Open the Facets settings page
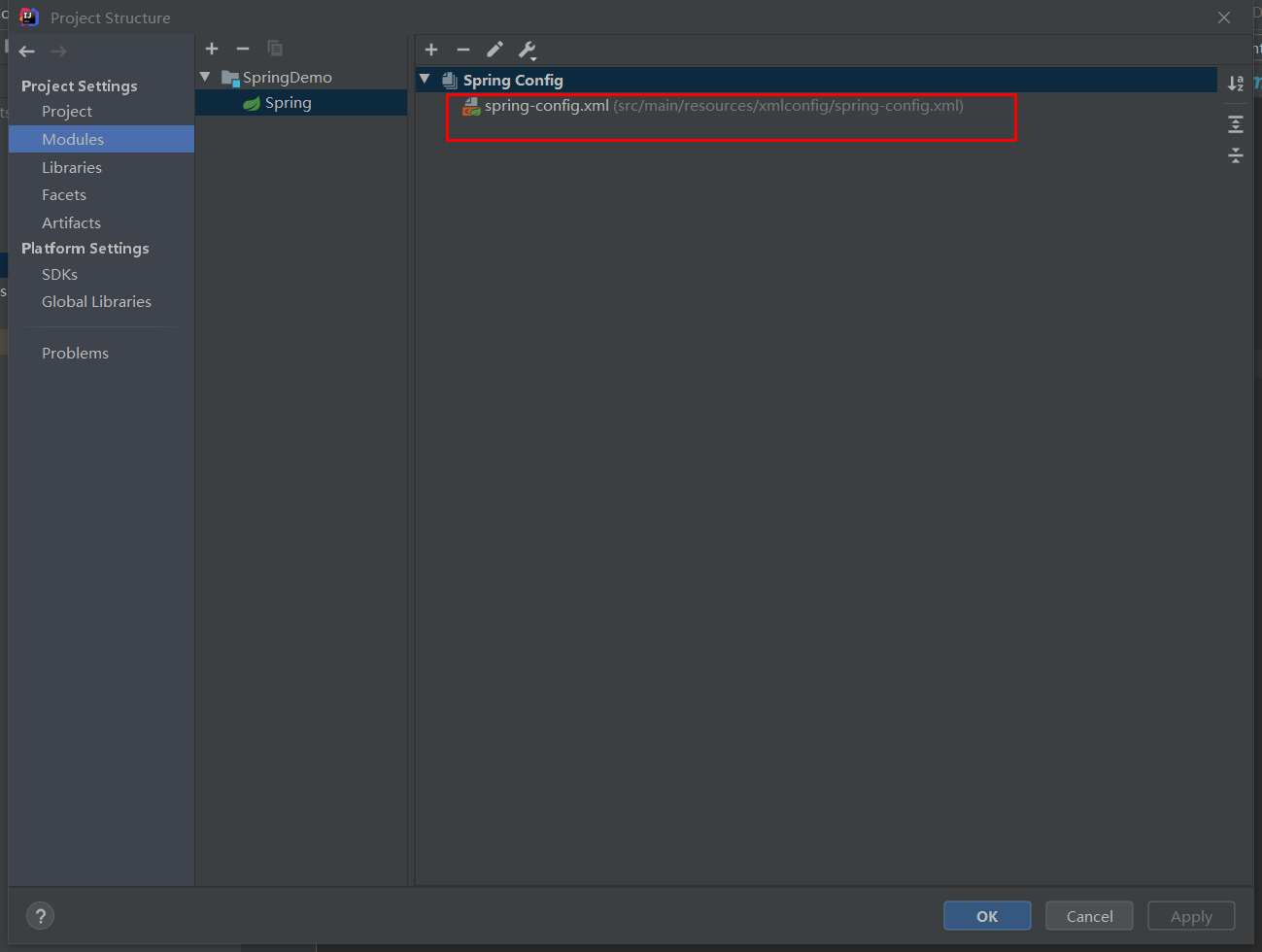The image size is (1262, 952). click(x=64, y=195)
